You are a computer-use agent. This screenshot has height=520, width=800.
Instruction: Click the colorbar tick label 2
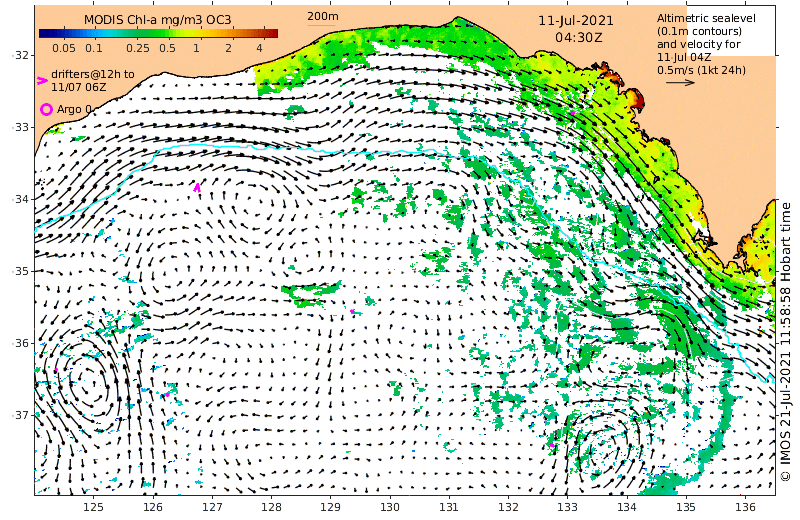[228, 48]
